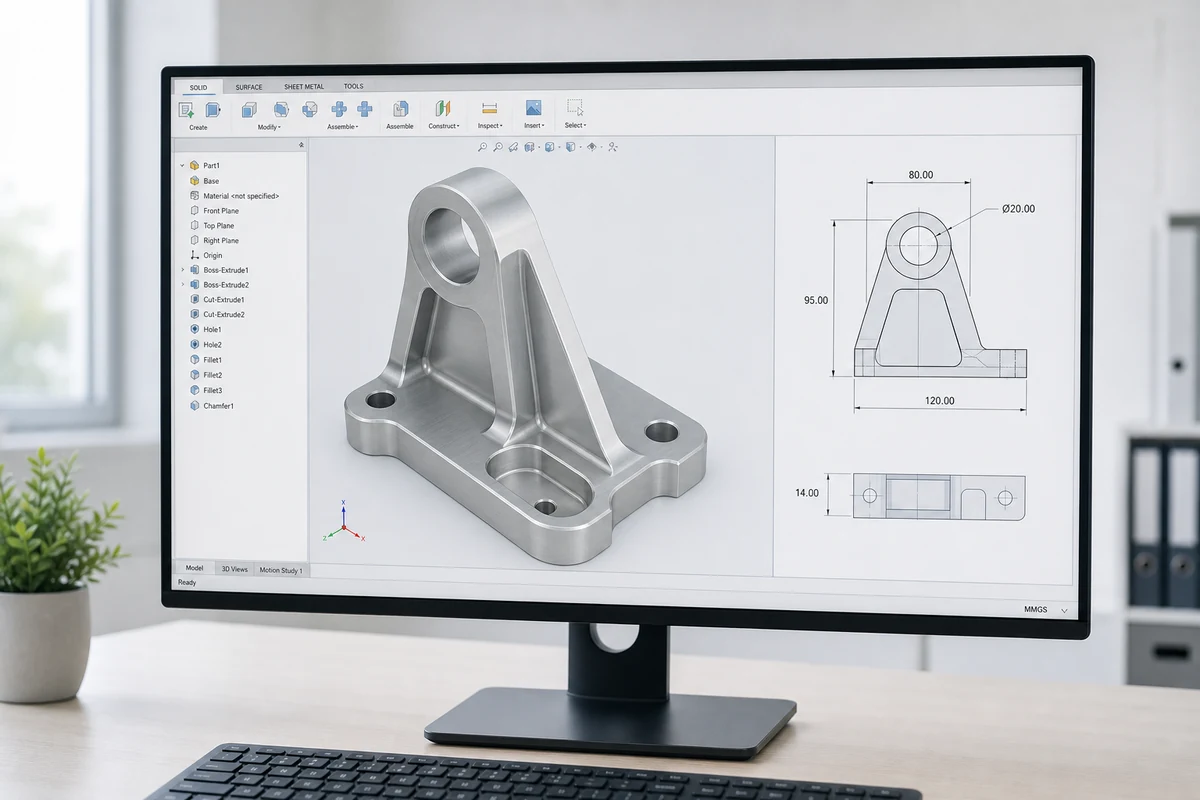The width and height of the screenshot is (1200, 800).
Task: Expand the Boss-Extrude1 node arrow
Action: pyautogui.click(x=182, y=270)
